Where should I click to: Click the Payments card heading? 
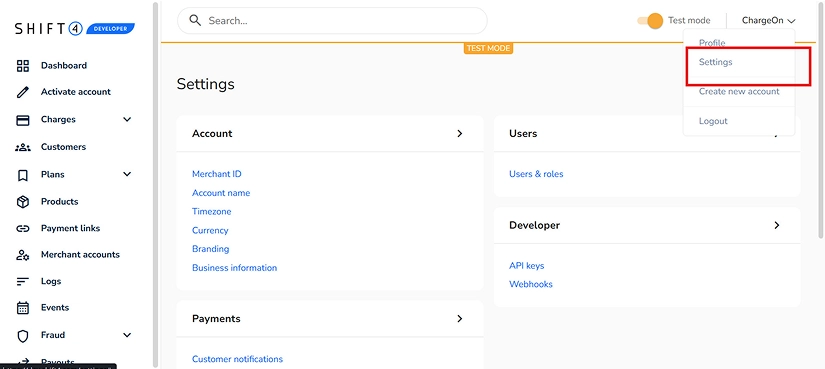pos(216,319)
